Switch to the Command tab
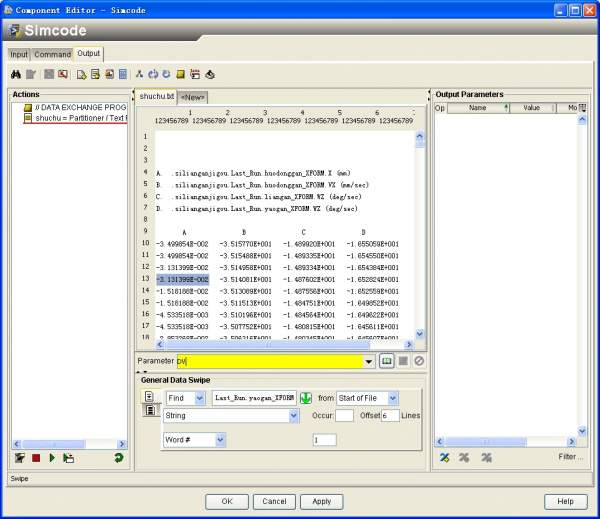The height and width of the screenshot is (519, 600). (52, 54)
